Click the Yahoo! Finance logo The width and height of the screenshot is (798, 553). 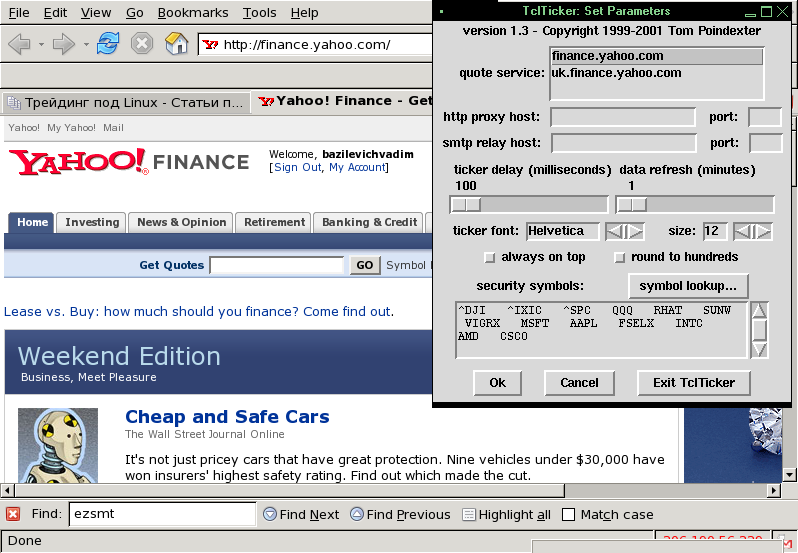pyautogui.click(x=129, y=162)
